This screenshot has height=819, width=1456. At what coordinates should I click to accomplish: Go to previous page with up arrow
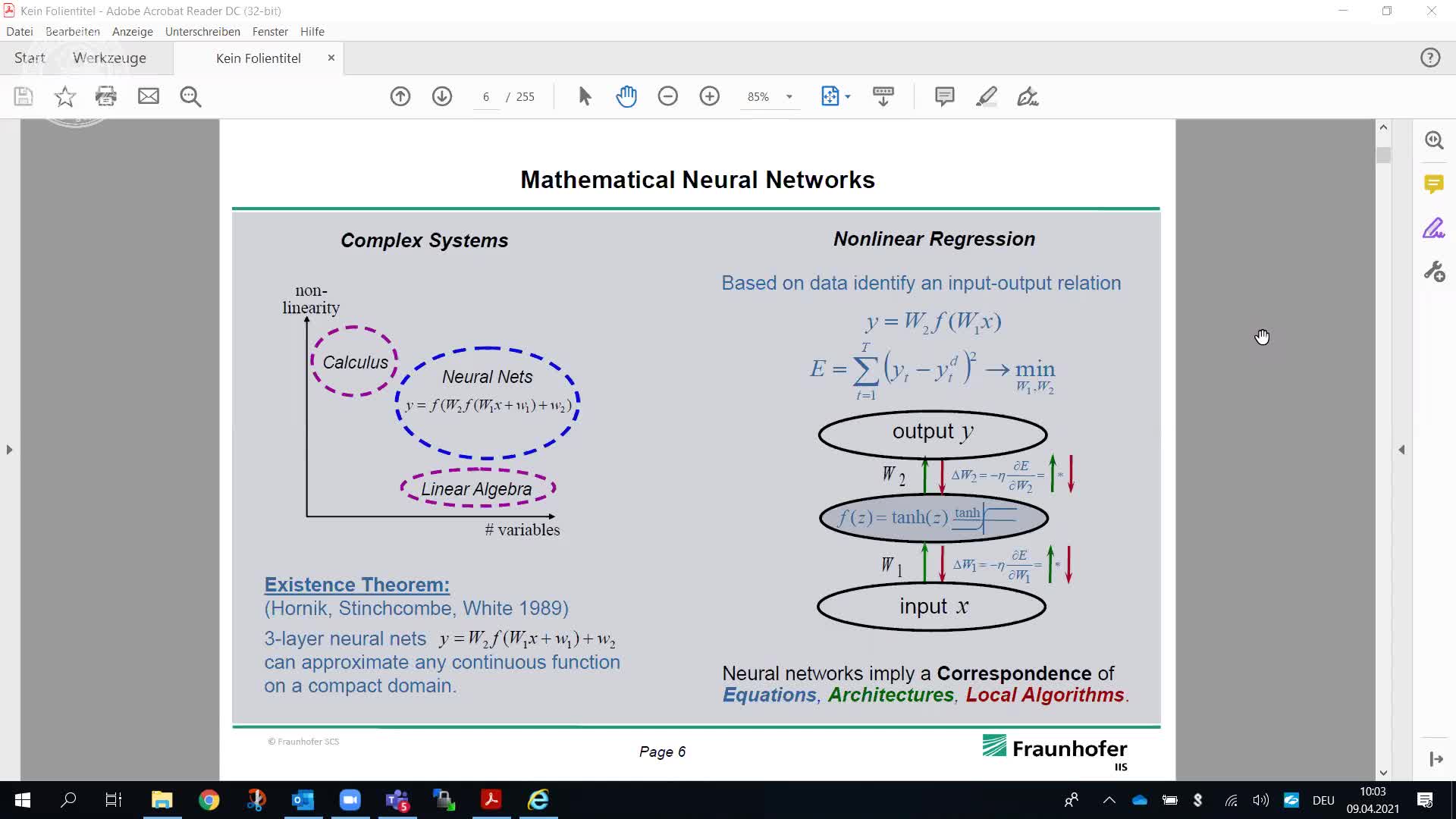pos(400,96)
